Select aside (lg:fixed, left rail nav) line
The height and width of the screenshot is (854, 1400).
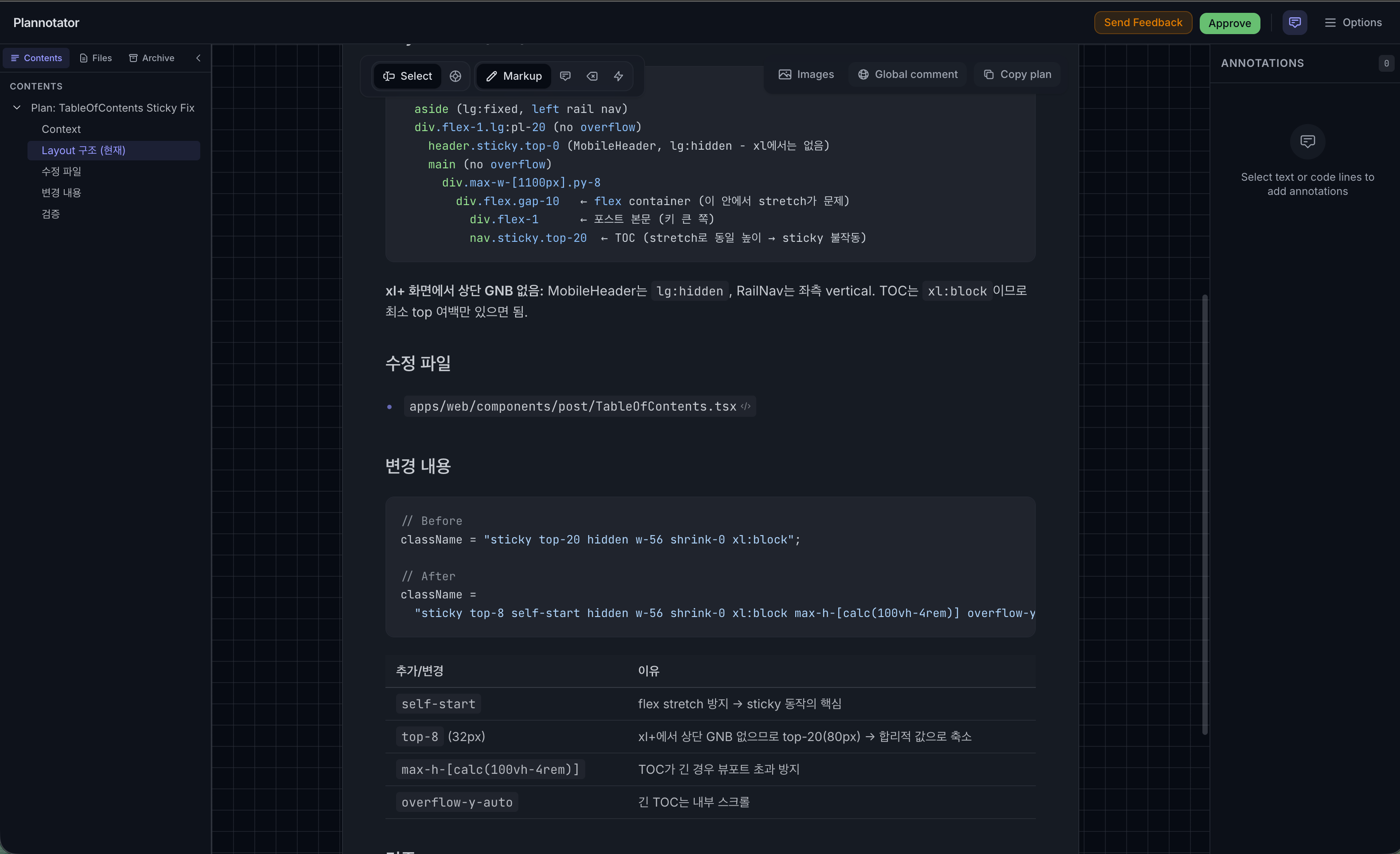(521, 109)
